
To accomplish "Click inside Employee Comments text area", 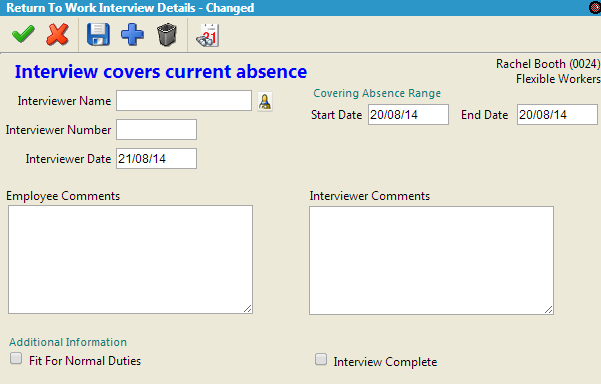I will tap(130, 259).
